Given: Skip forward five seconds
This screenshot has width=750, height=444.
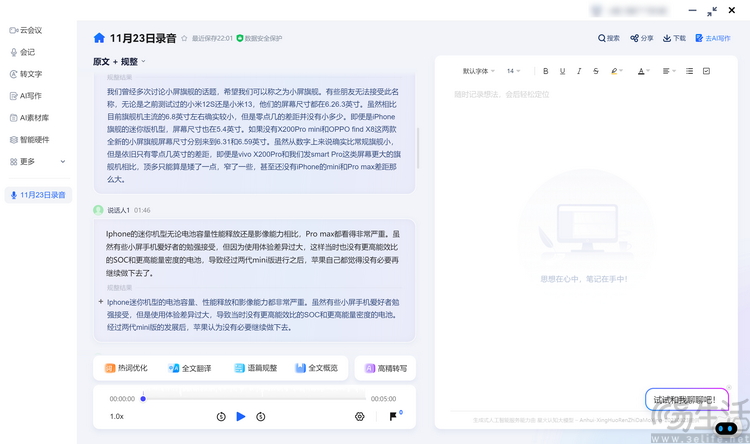Looking at the screenshot, I should 261,417.
